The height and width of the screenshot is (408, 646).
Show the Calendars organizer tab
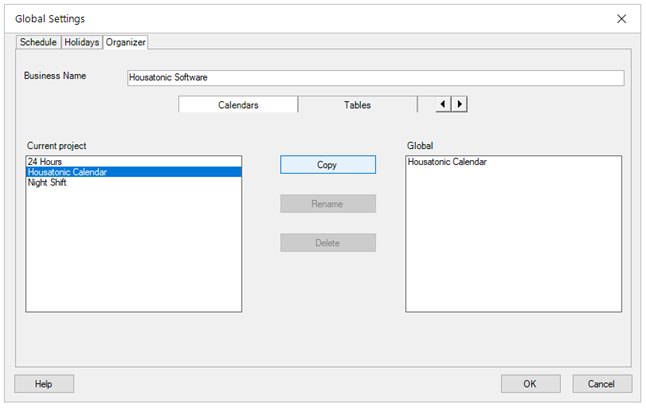[x=238, y=104]
